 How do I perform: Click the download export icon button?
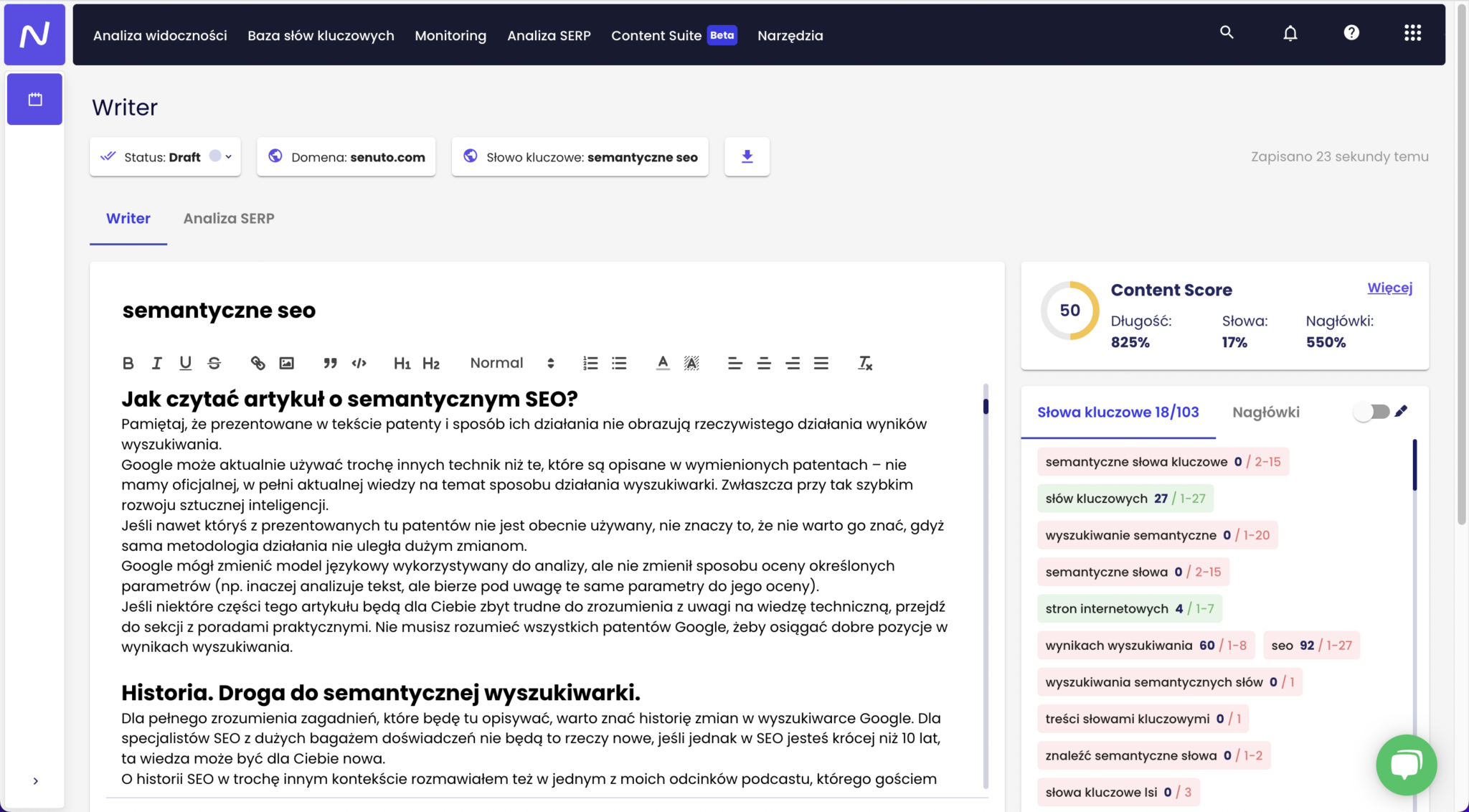(747, 156)
